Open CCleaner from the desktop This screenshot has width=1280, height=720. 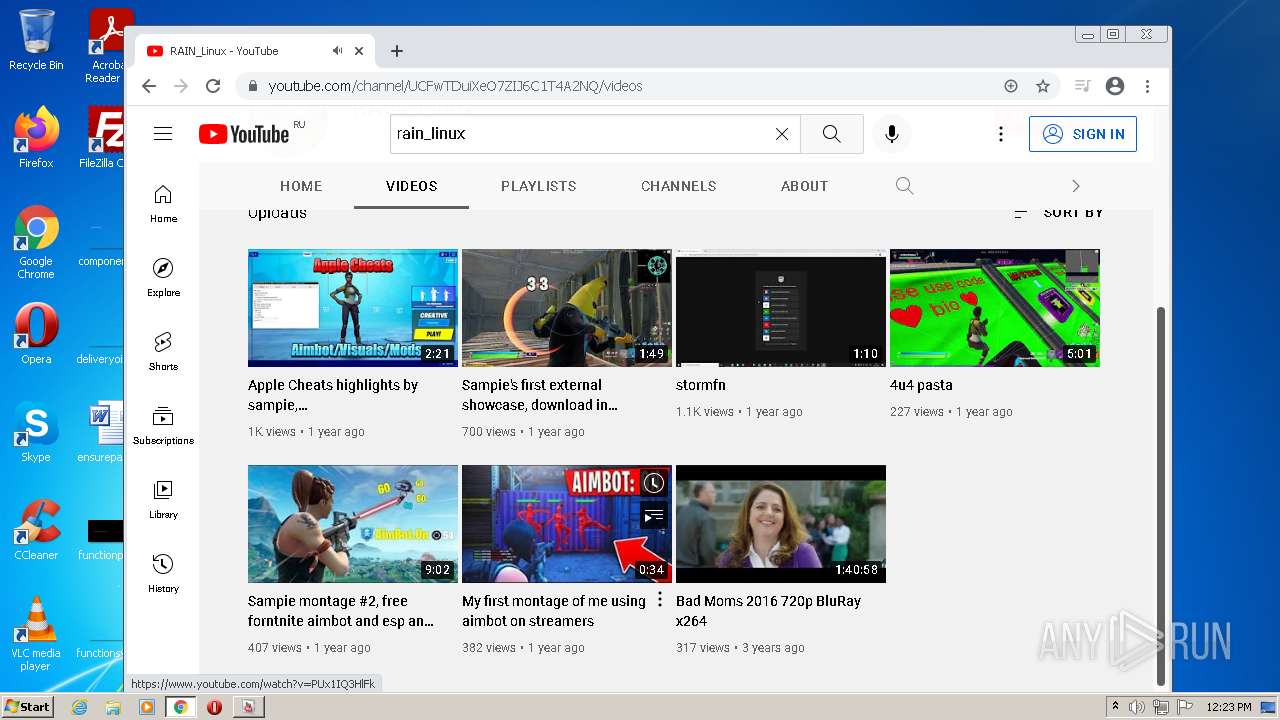(36, 530)
